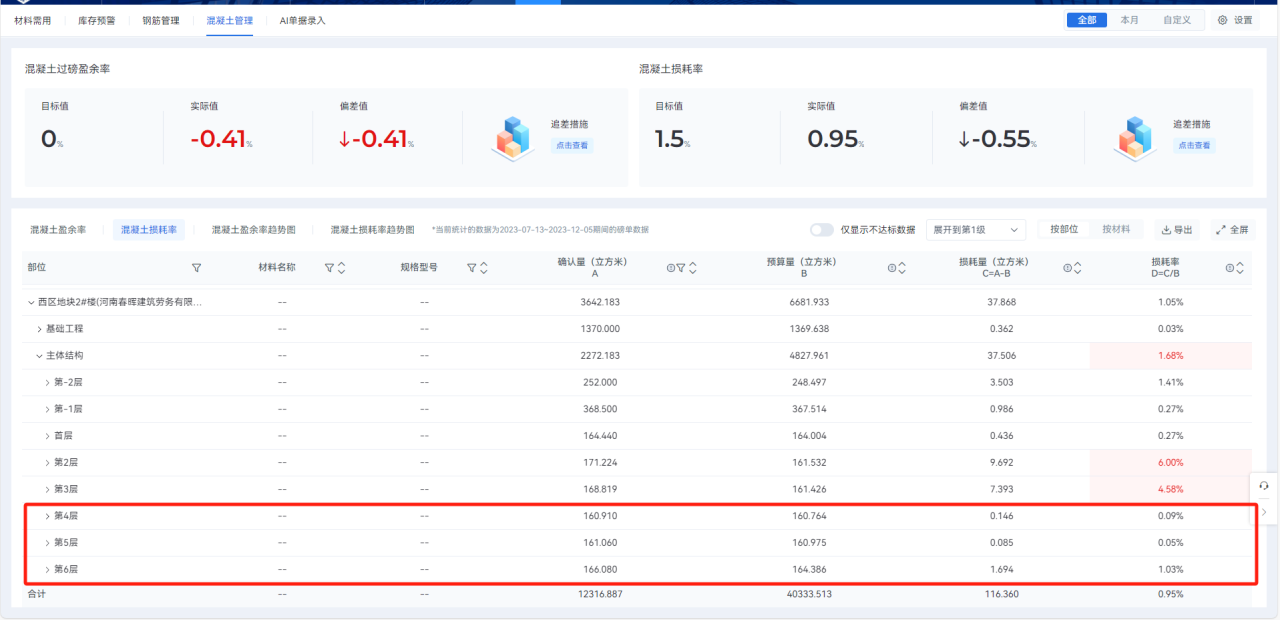Open the 设置 gear settings
Viewport: 1280px width, 620px height.
(1235, 20)
